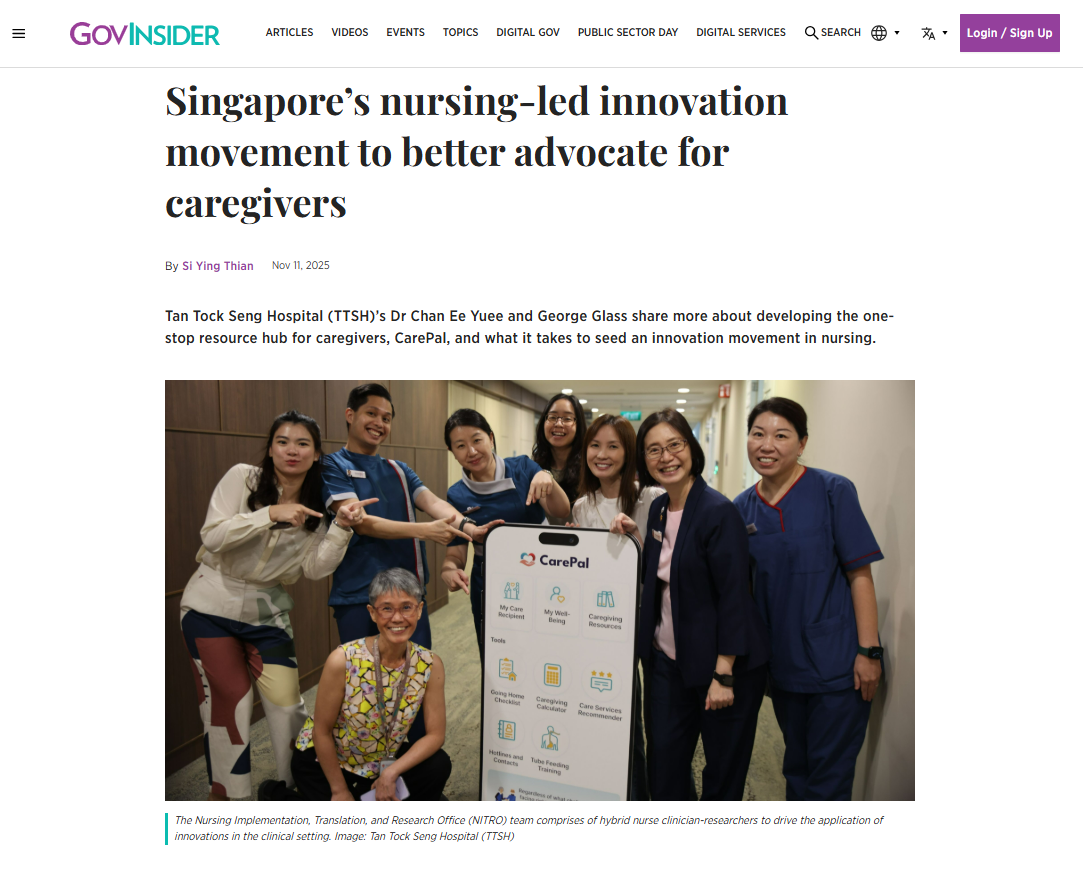
Task: Go to the Events section
Action: 405,32
